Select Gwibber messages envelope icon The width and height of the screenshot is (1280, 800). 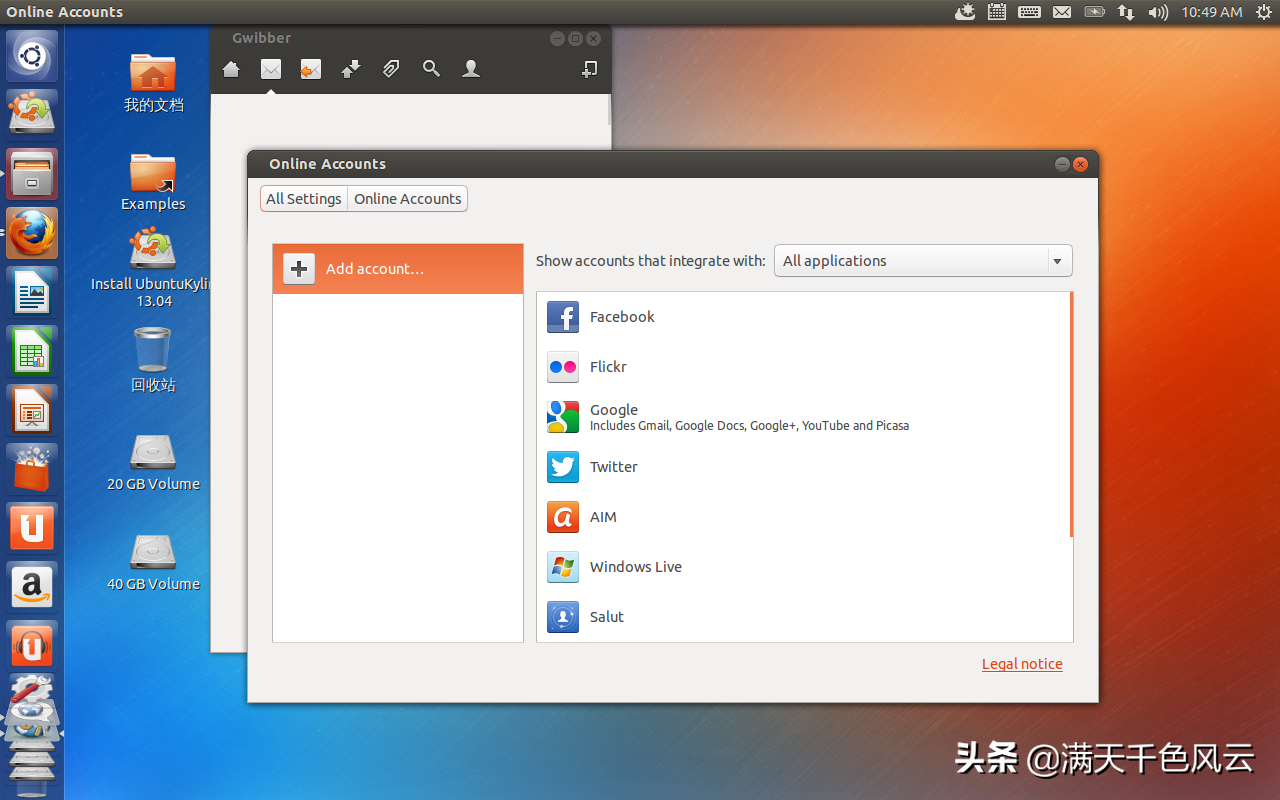271,69
